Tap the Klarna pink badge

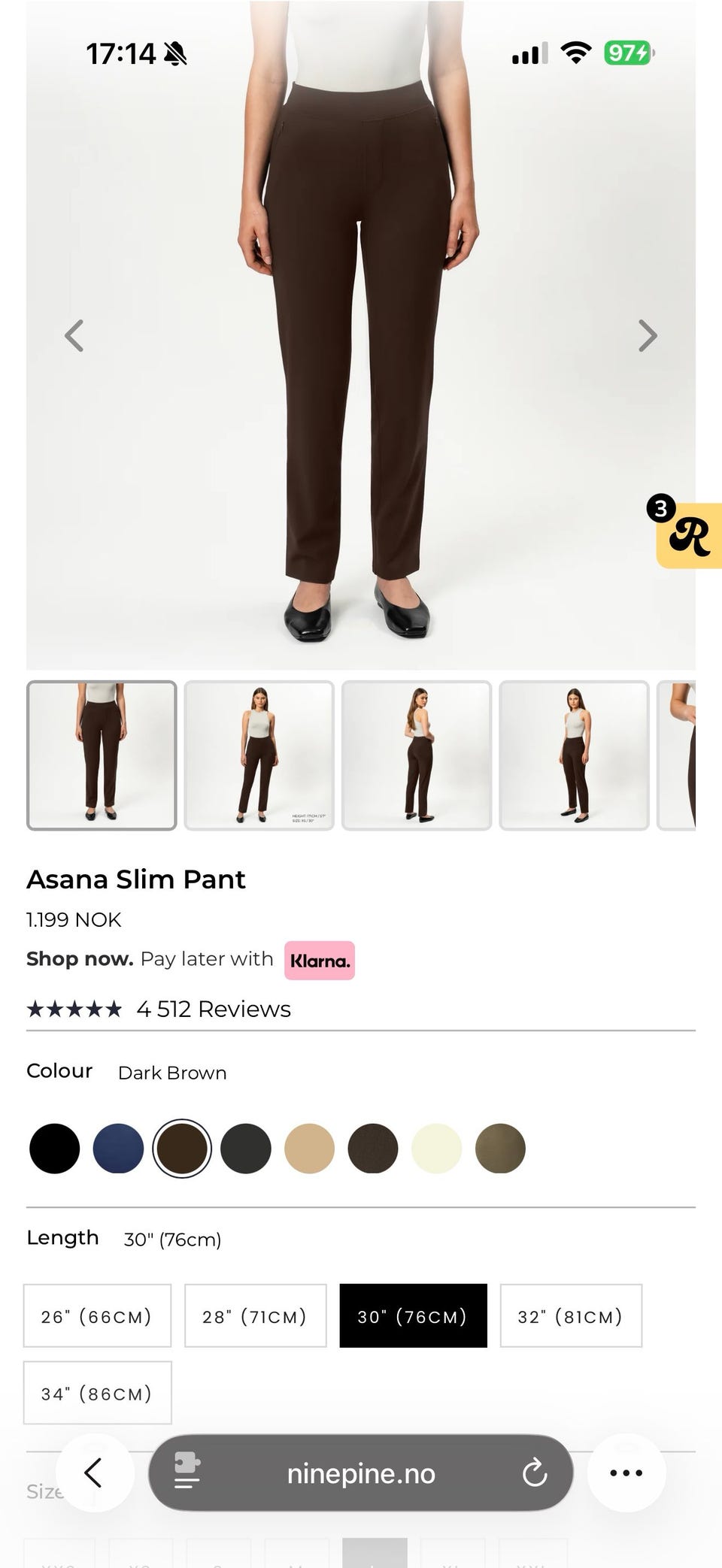319,961
